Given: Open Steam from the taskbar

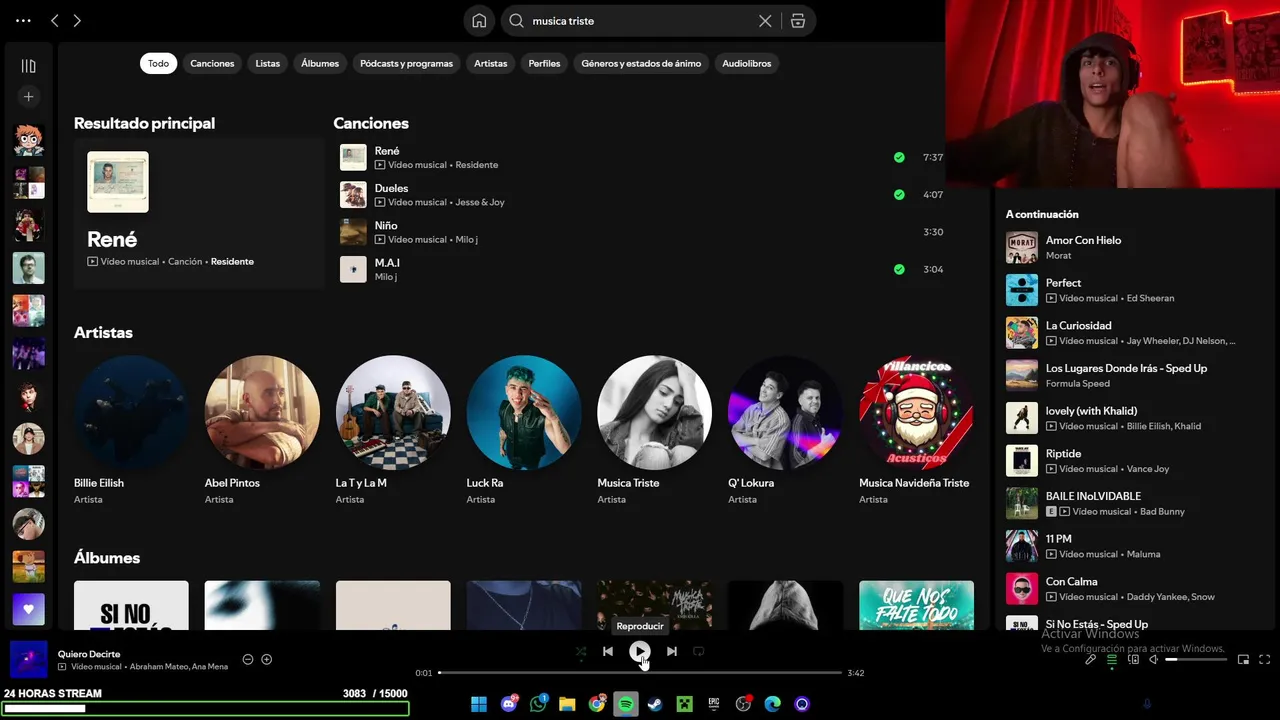Looking at the screenshot, I should click(x=655, y=704).
